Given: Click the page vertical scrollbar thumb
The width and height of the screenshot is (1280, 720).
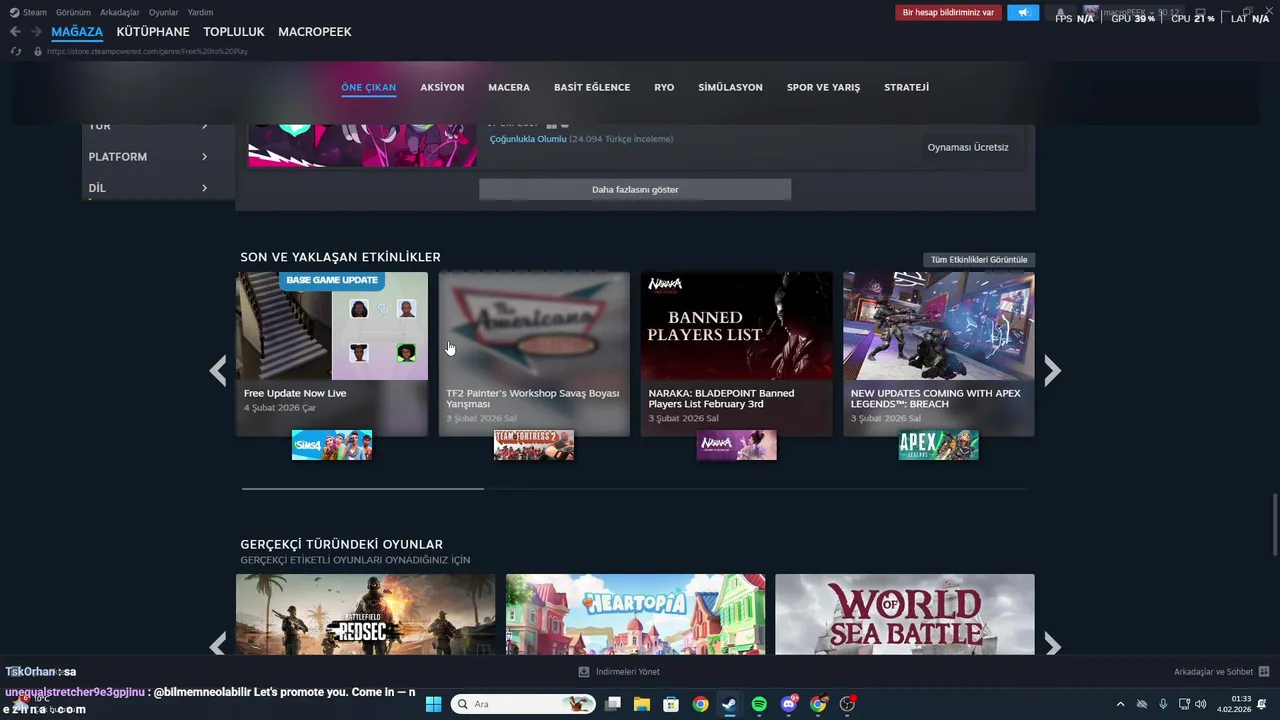Looking at the screenshot, I should (1275, 525).
